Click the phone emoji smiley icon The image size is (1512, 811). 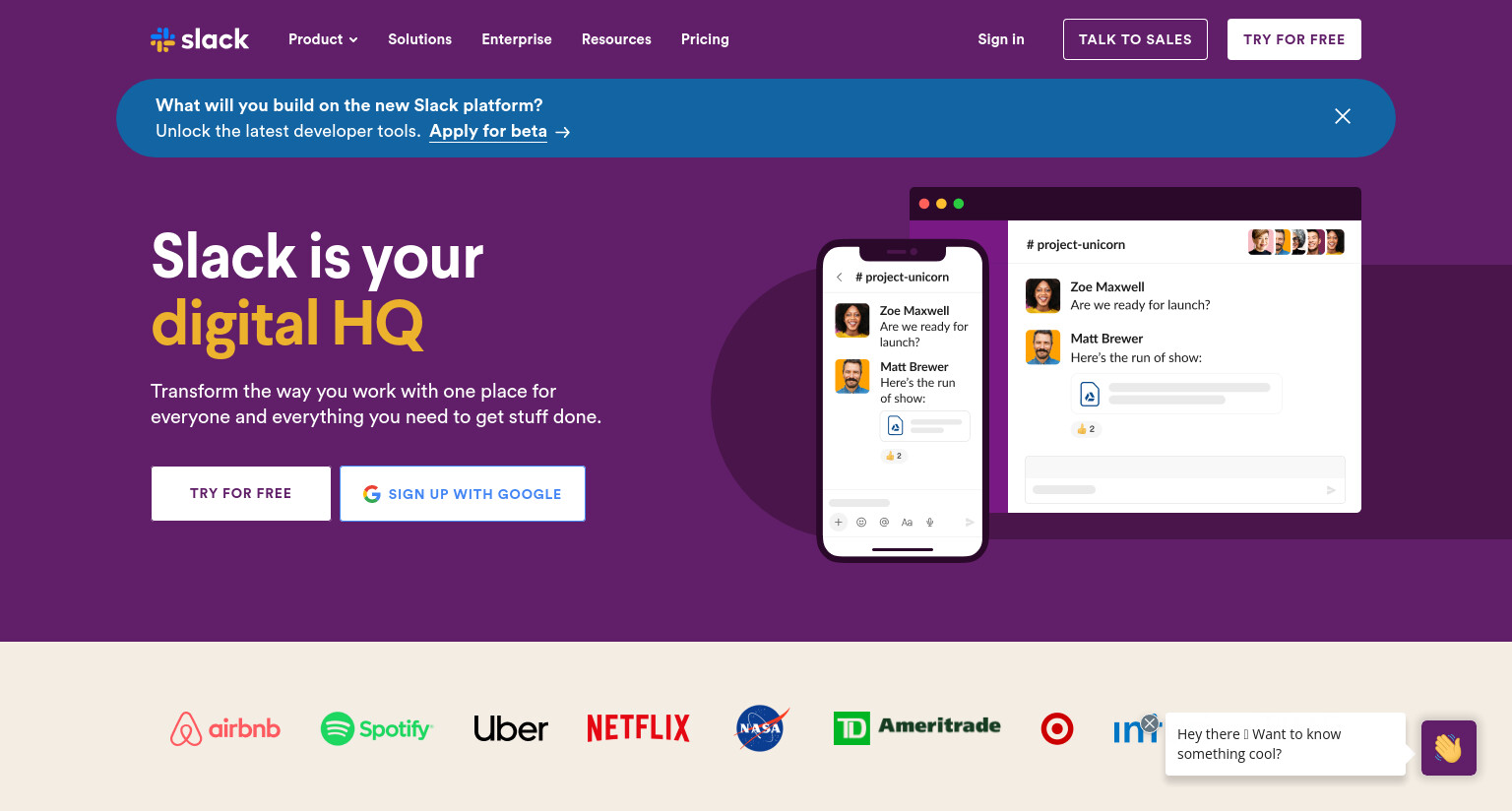point(861,523)
